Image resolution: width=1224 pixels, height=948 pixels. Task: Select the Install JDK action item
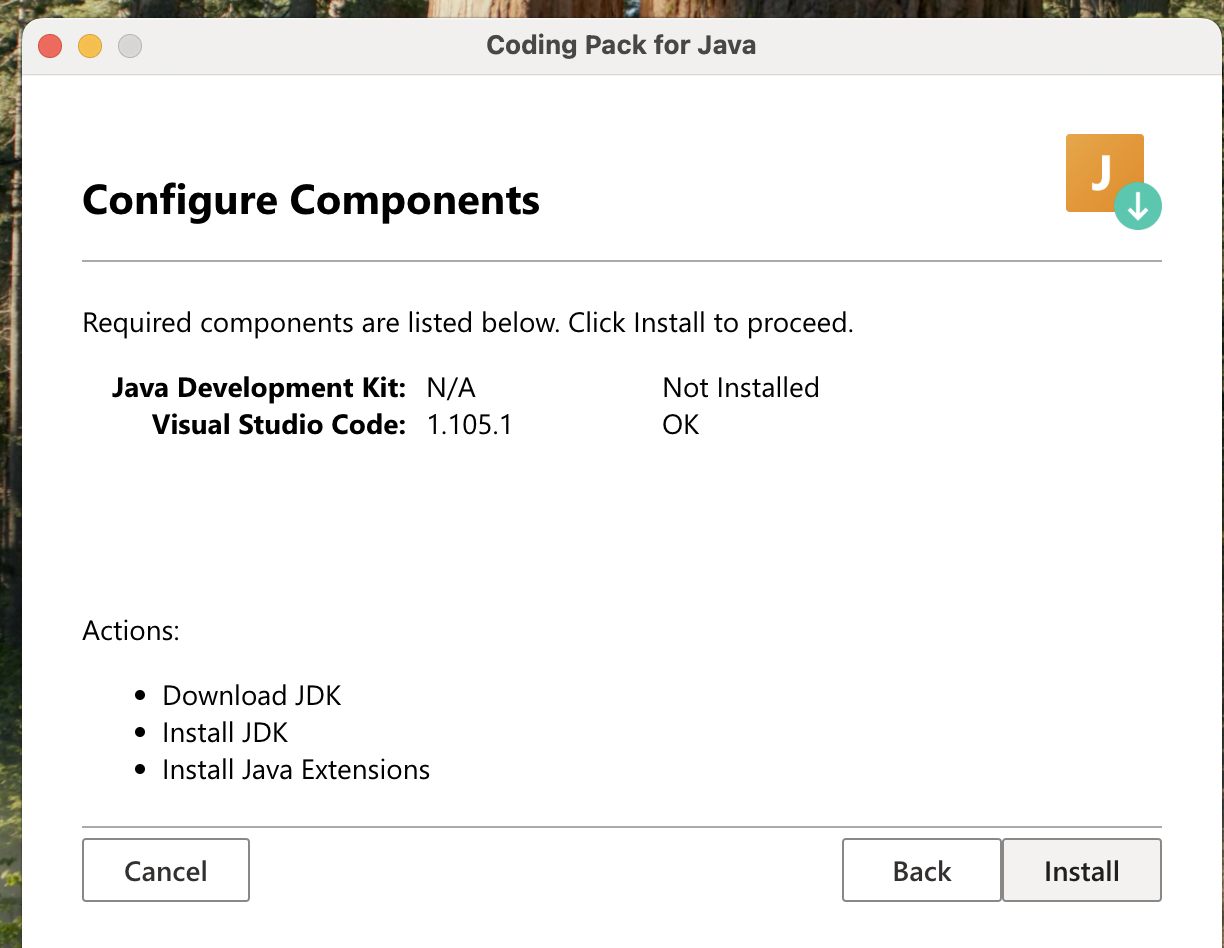click(225, 732)
